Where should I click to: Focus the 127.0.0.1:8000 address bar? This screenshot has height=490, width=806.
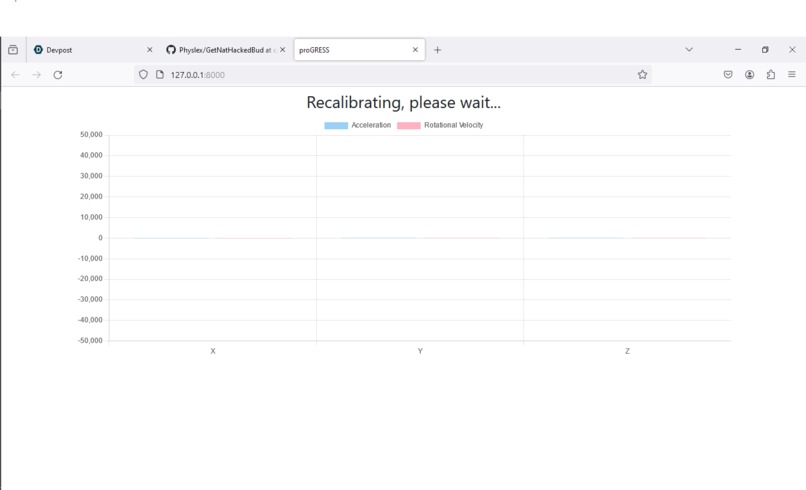[393, 75]
